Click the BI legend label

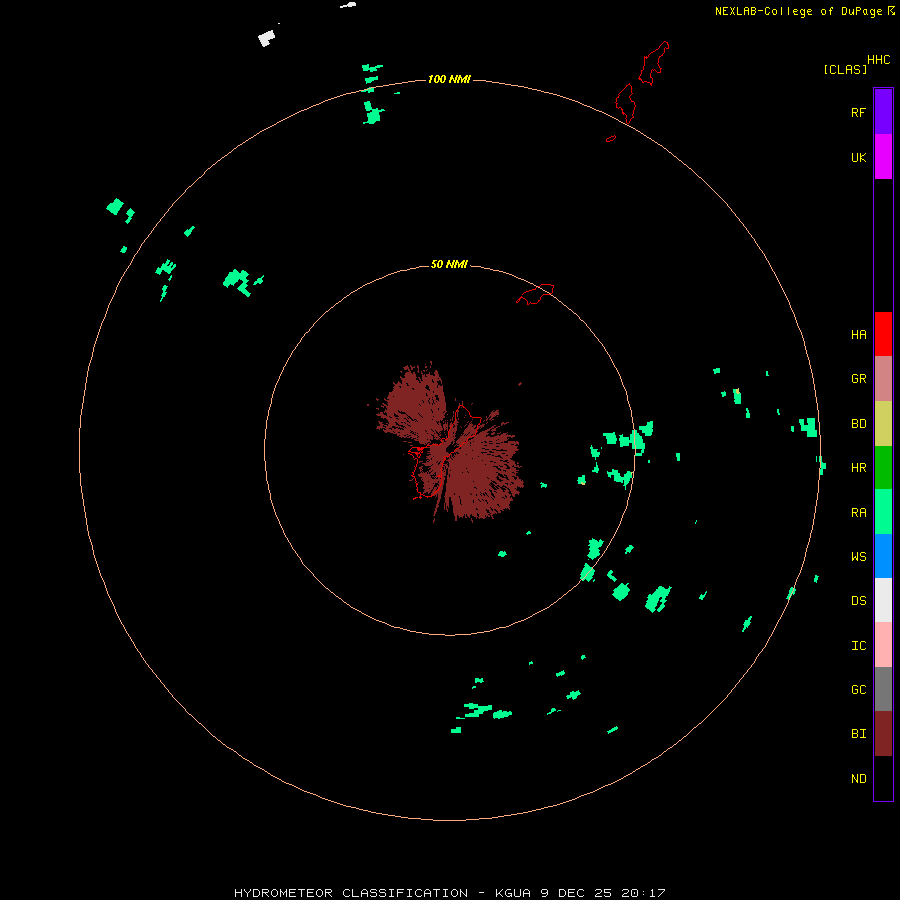858,734
